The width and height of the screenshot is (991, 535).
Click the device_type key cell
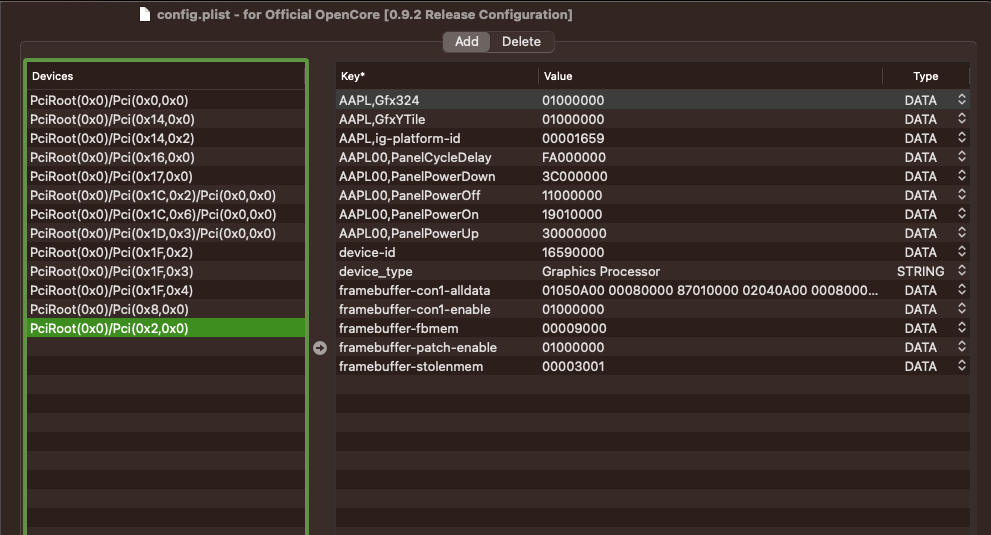tap(437, 271)
